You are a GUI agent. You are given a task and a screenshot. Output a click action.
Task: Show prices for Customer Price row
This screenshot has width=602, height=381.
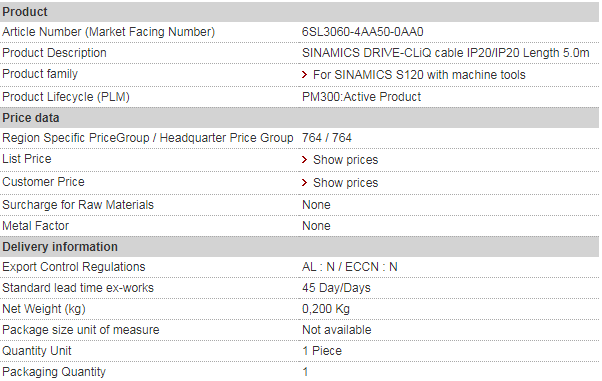click(346, 182)
